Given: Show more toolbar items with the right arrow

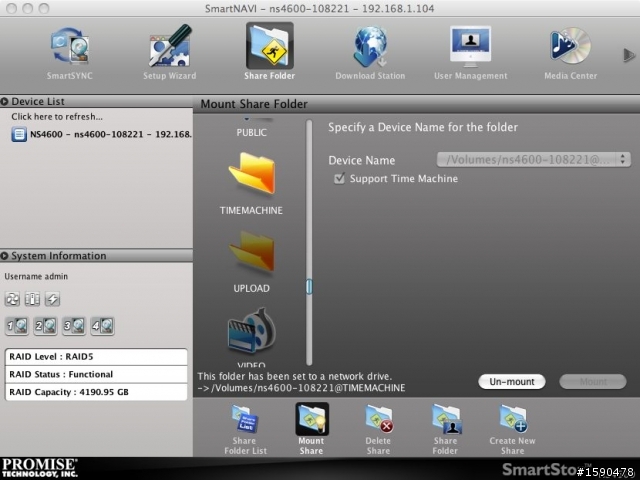Looking at the screenshot, I should pyautogui.click(x=629, y=55).
